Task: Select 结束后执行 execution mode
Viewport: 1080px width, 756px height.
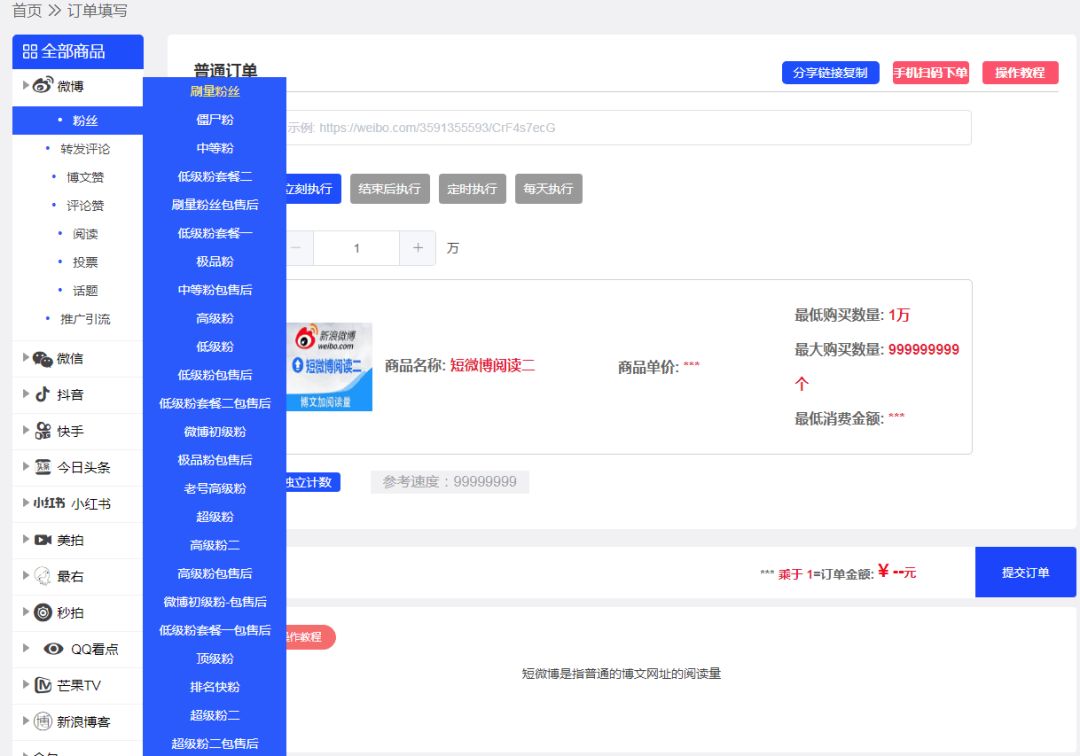Action: (x=390, y=189)
